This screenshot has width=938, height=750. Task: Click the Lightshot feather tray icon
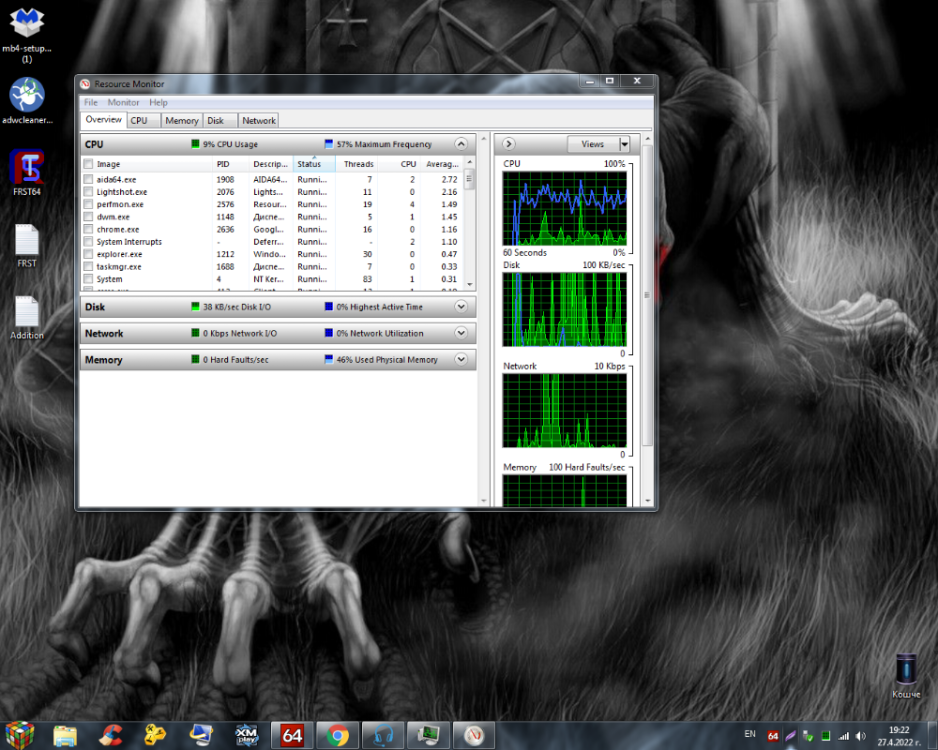click(x=791, y=736)
